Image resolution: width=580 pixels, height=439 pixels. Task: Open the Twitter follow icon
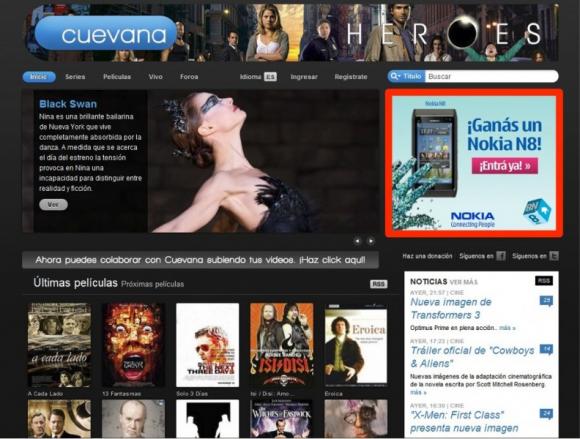pos(554,256)
